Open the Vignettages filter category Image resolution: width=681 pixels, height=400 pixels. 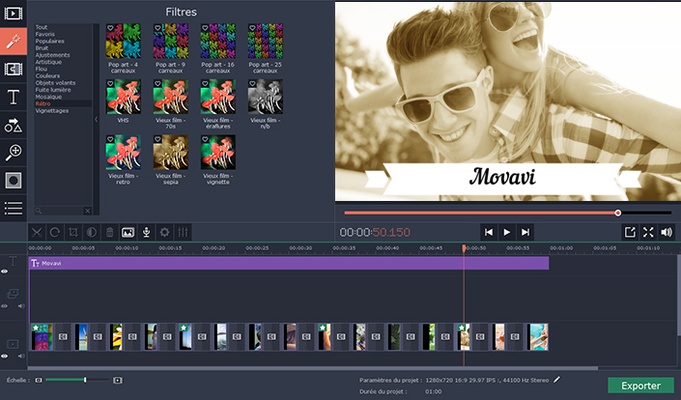52,111
